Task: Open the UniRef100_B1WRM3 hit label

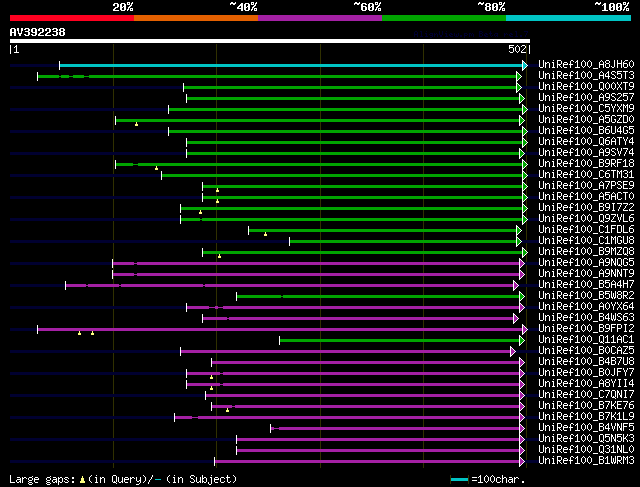Action: [x=586, y=461]
